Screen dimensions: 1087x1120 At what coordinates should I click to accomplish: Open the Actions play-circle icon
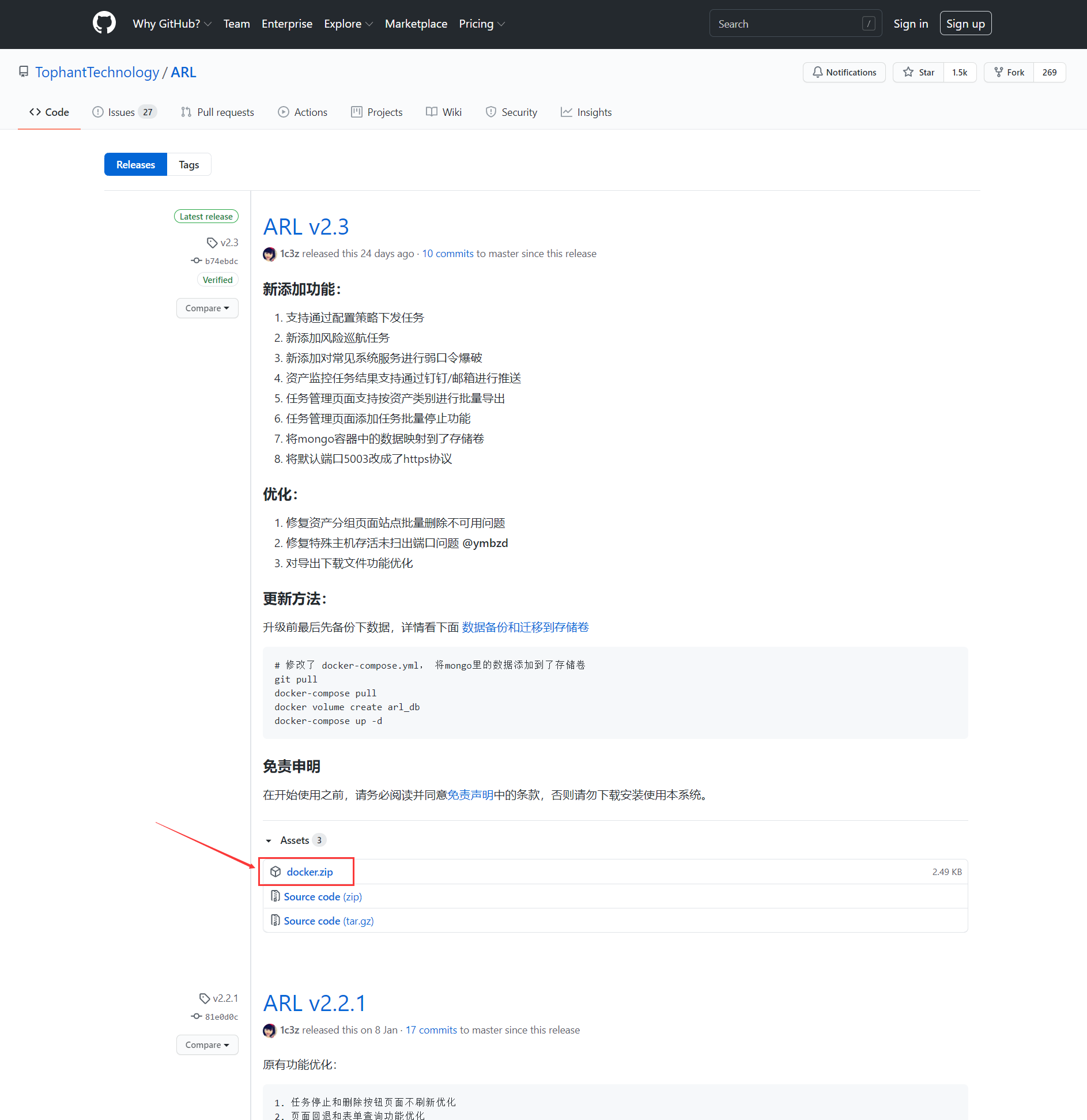point(283,112)
